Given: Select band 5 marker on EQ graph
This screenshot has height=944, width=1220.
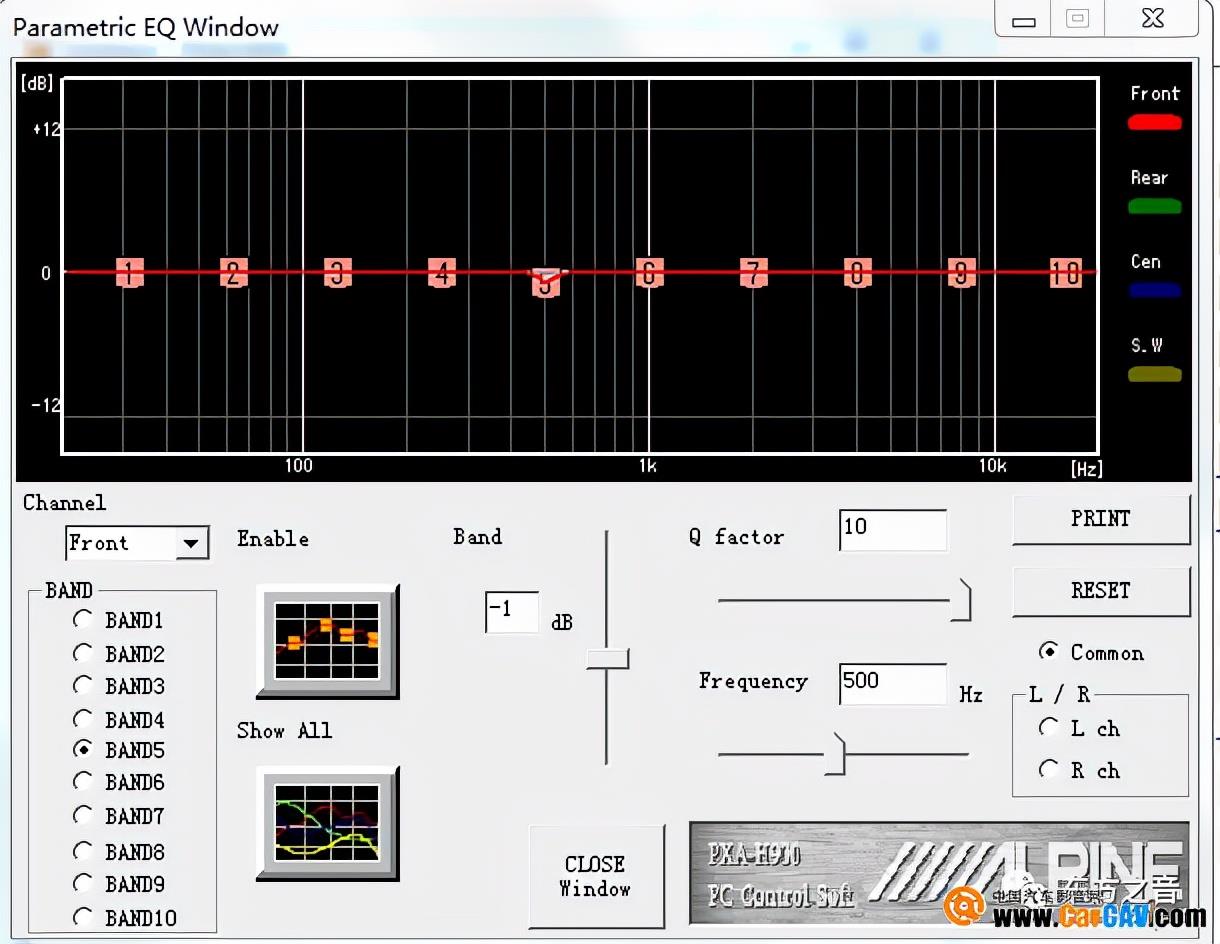Looking at the screenshot, I should [545, 283].
